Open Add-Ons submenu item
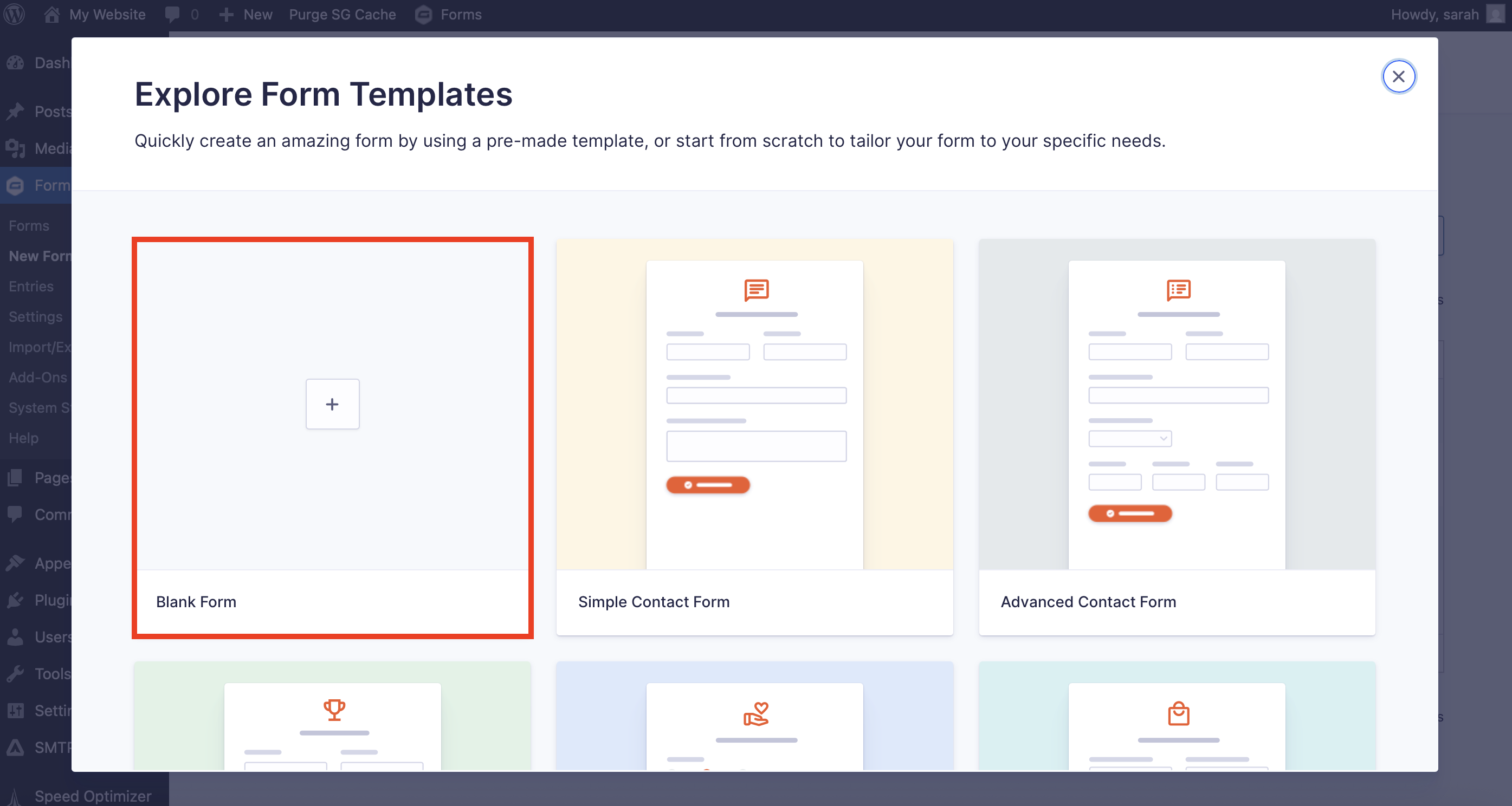1512x806 pixels. (37, 377)
